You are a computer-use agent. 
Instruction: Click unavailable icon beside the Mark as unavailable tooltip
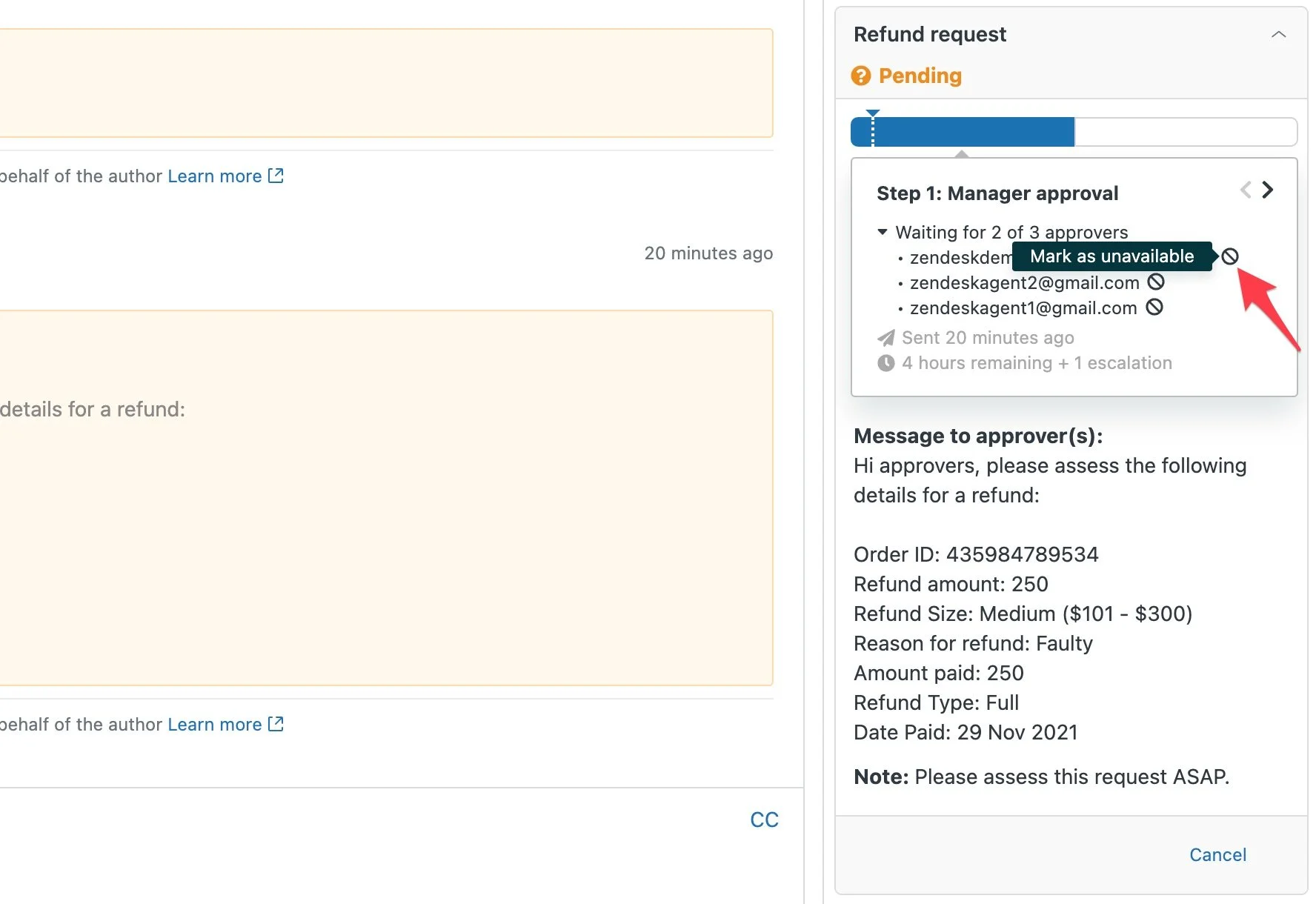pyautogui.click(x=1230, y=256)
